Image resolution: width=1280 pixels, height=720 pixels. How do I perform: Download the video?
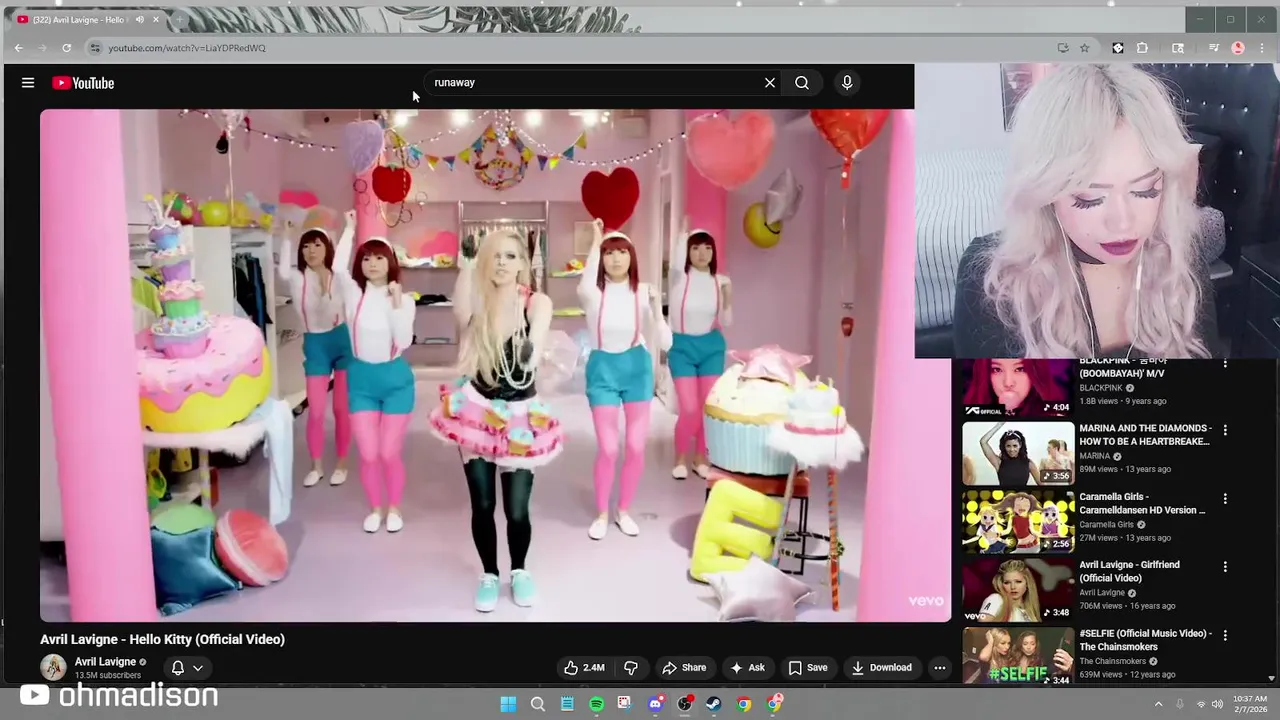pyautogui.click(x=882, y=668)
